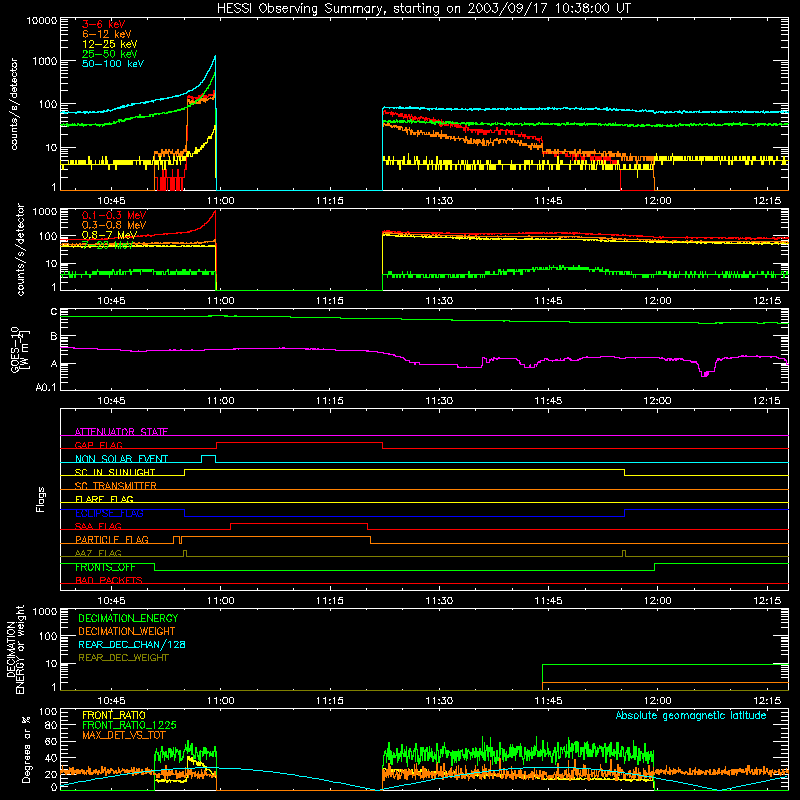Select the ECLIPSE_FLAG label
The height and width of the screenshot is (800, 800).
coord(109,513)
